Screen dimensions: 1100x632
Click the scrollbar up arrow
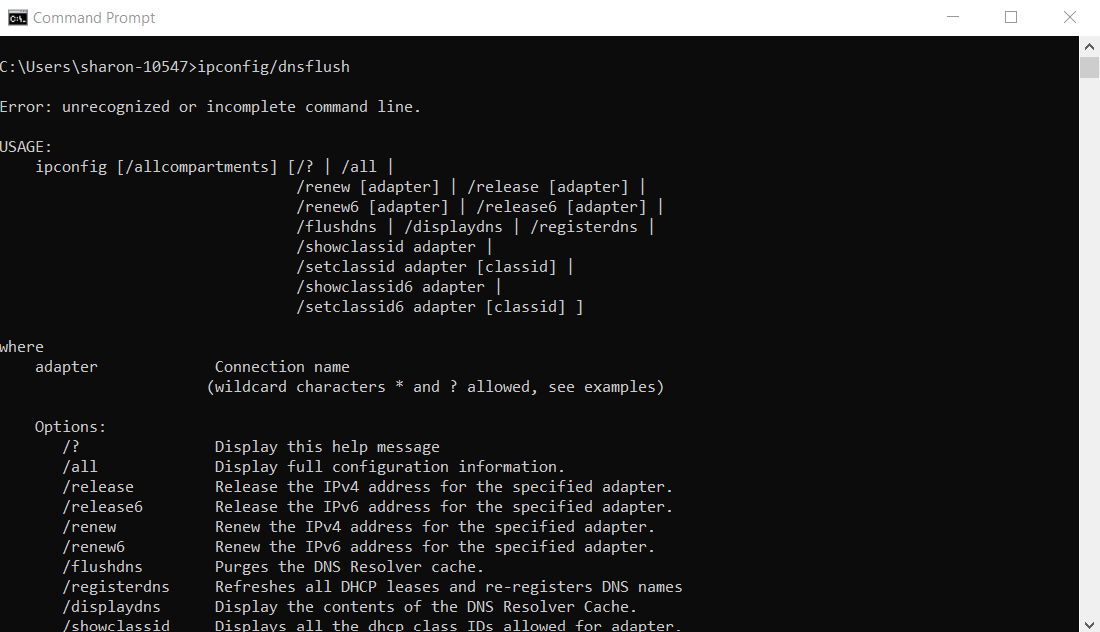coord(1089,47)
